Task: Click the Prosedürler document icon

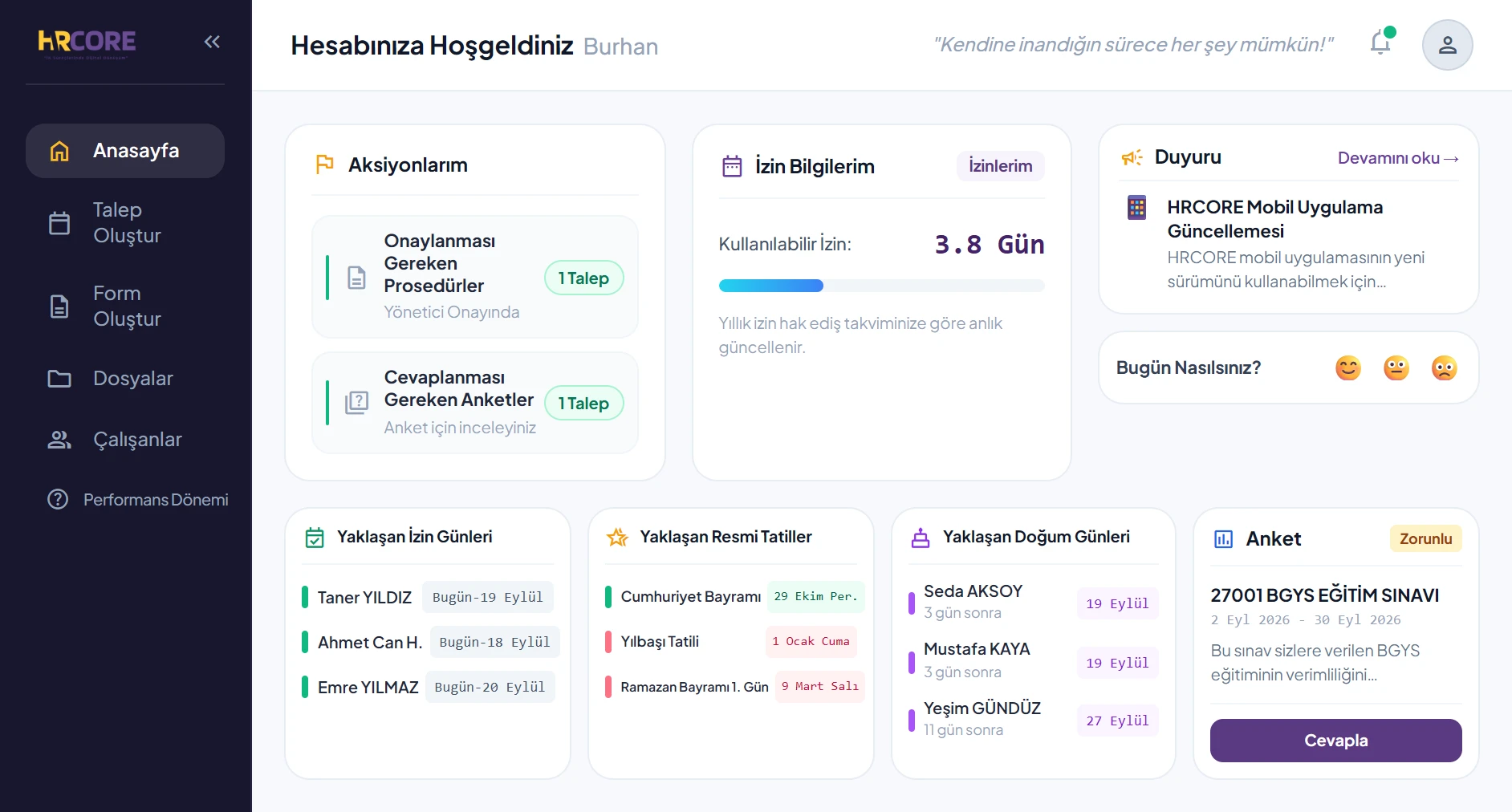Action: click(x=356, y=278)
